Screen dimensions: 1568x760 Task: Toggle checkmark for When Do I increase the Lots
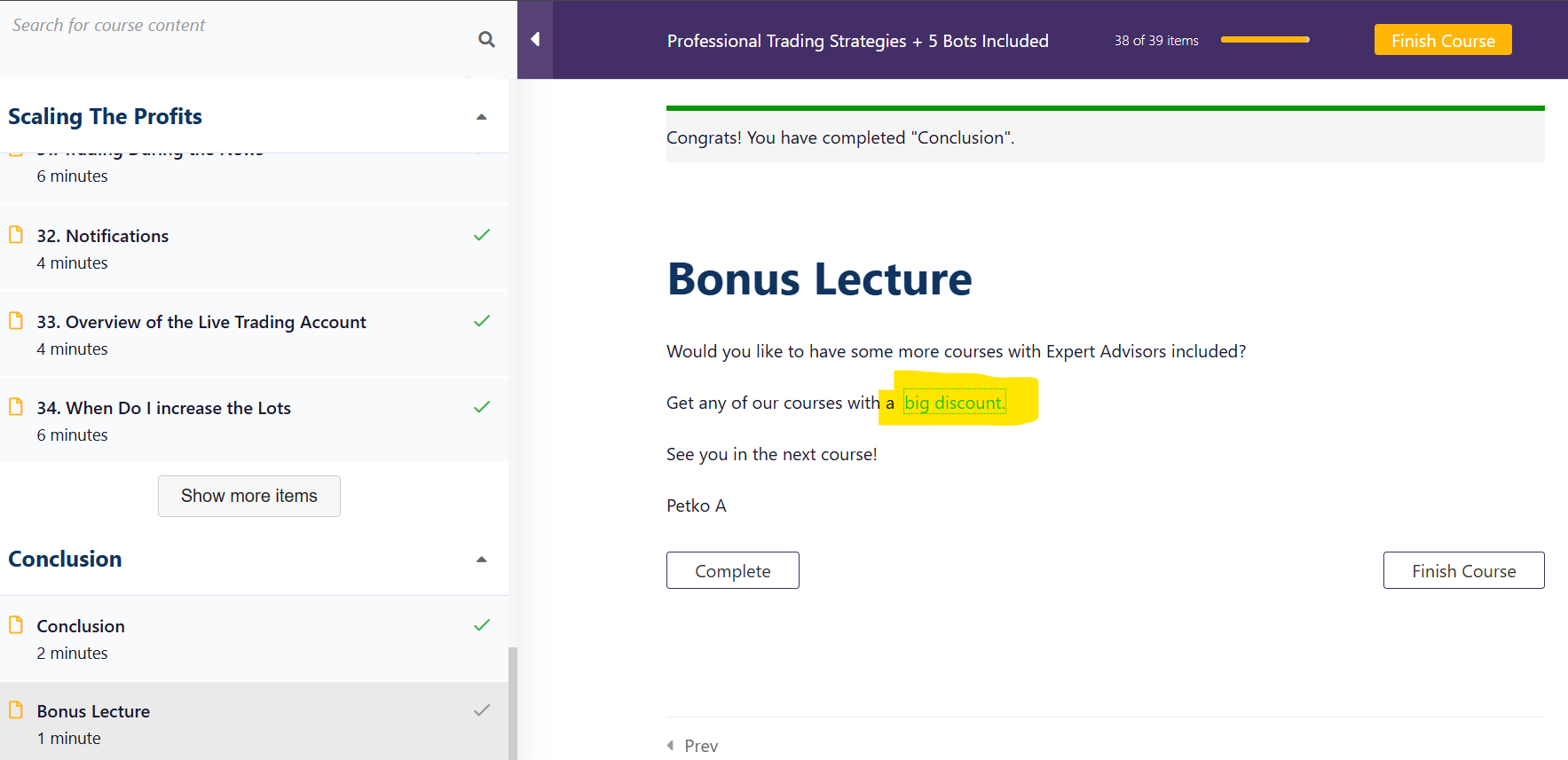tap(482, 407)
